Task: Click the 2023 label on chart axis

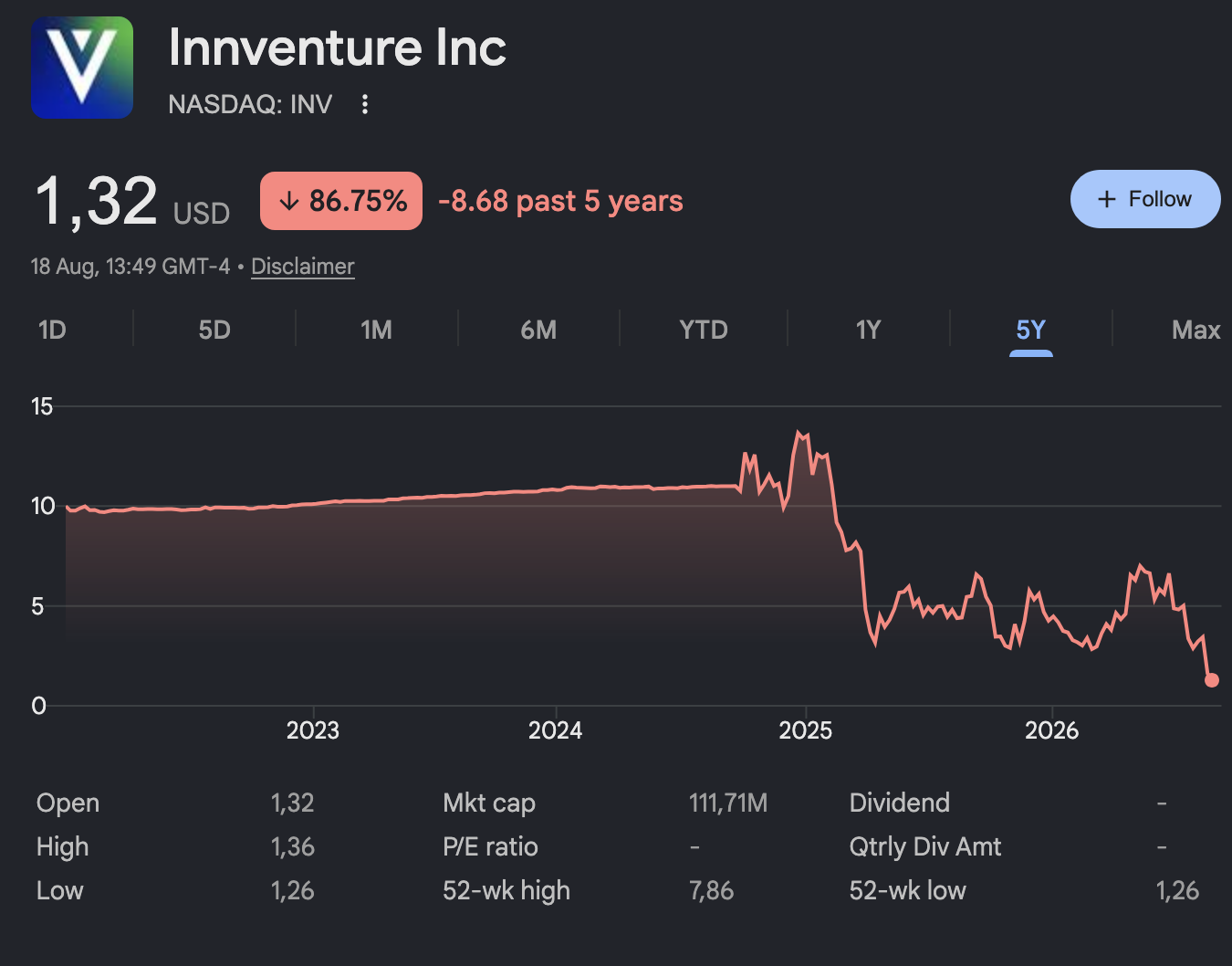Action: pyautogui.click(x=313, y=730)
